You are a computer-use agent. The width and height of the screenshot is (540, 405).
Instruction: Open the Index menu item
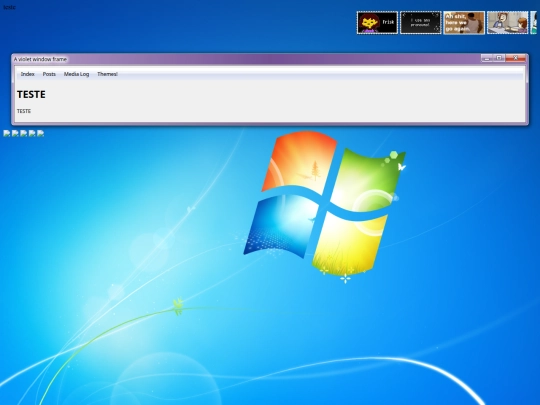coord(28,74)
